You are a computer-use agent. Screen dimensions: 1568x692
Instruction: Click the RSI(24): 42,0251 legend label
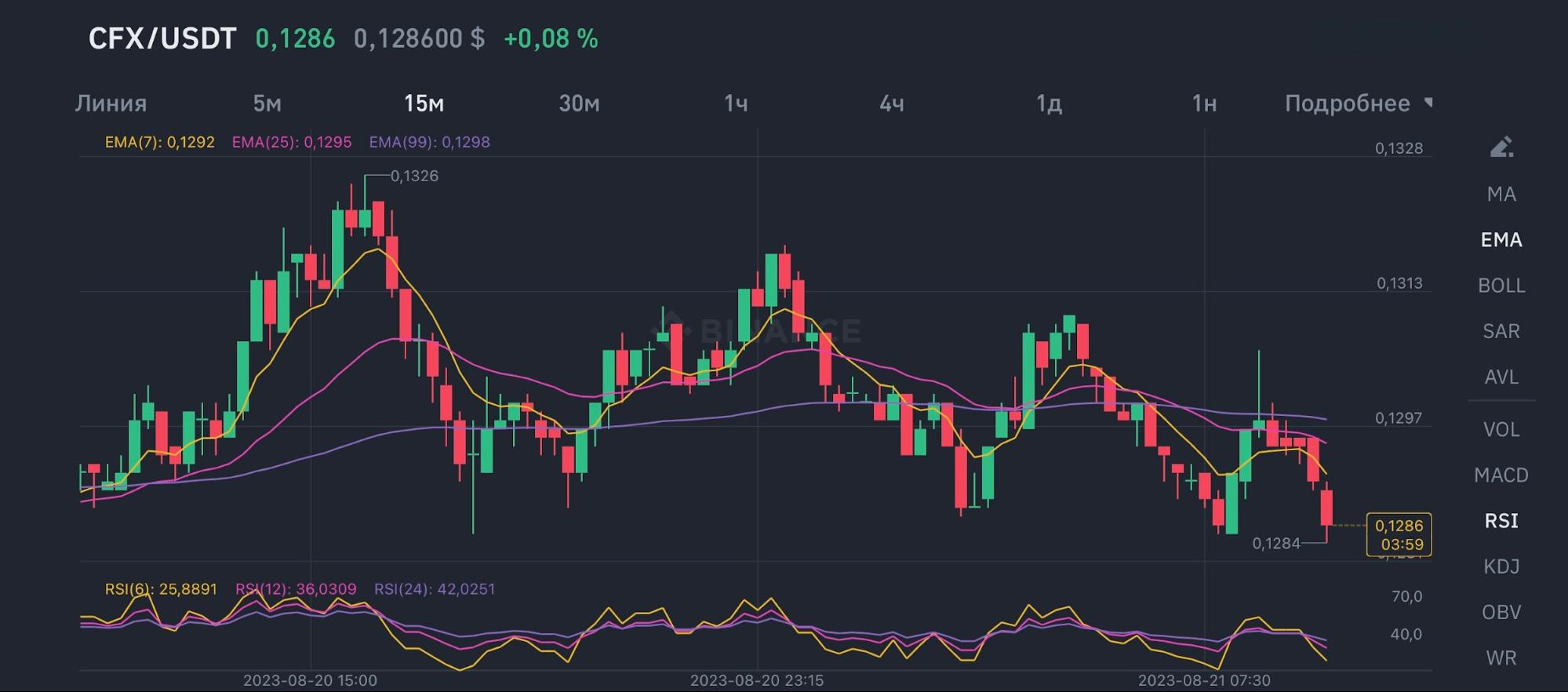coord(435,589)
